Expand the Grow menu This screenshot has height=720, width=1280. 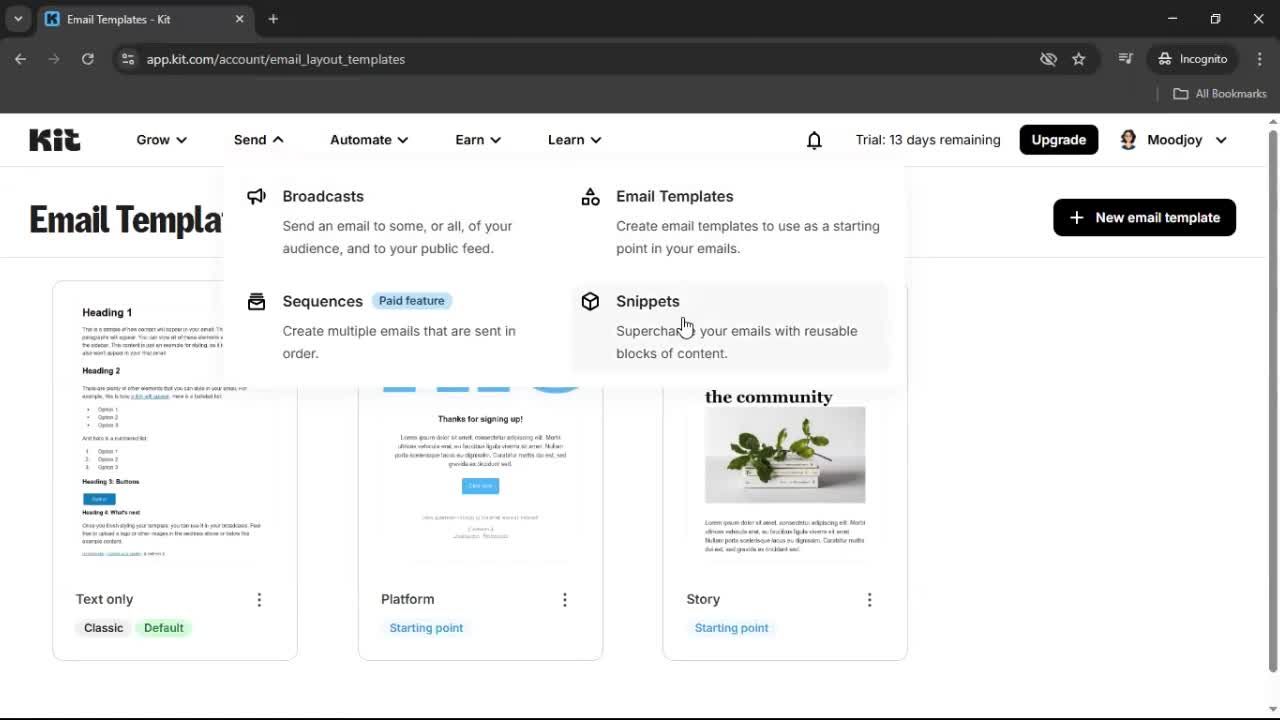[160, 140]
